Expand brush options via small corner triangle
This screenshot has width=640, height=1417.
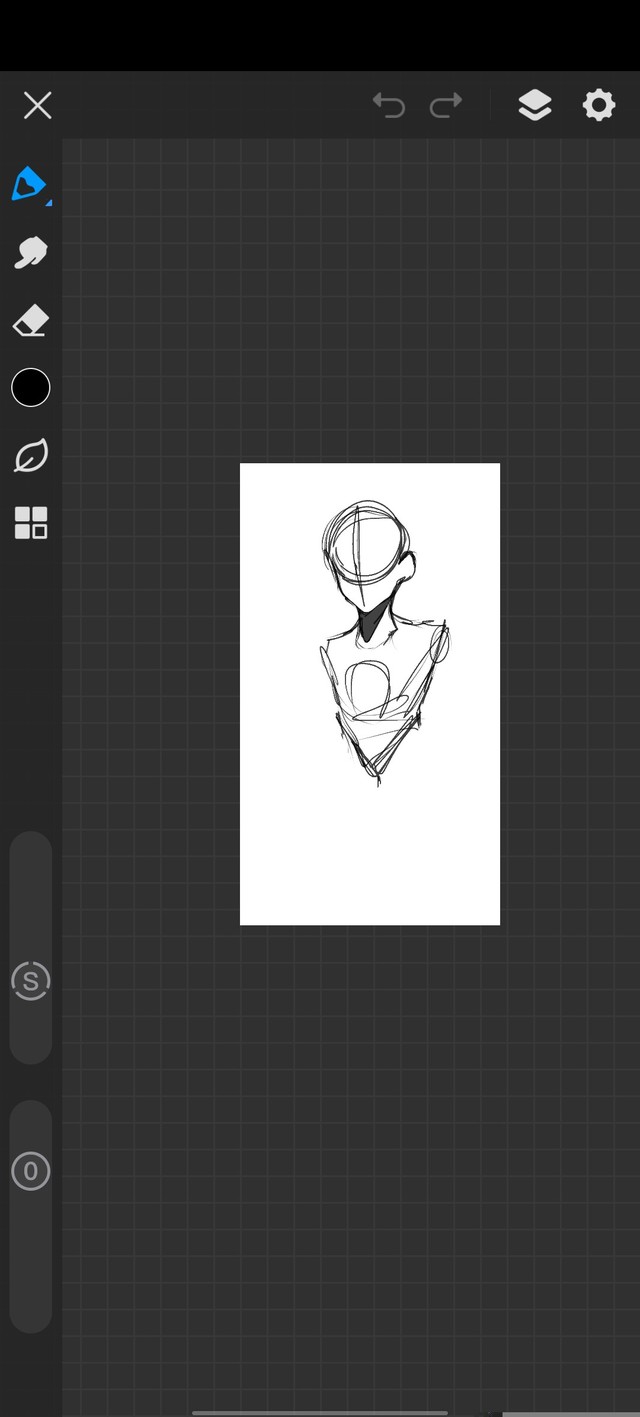(x=48, y=203)
